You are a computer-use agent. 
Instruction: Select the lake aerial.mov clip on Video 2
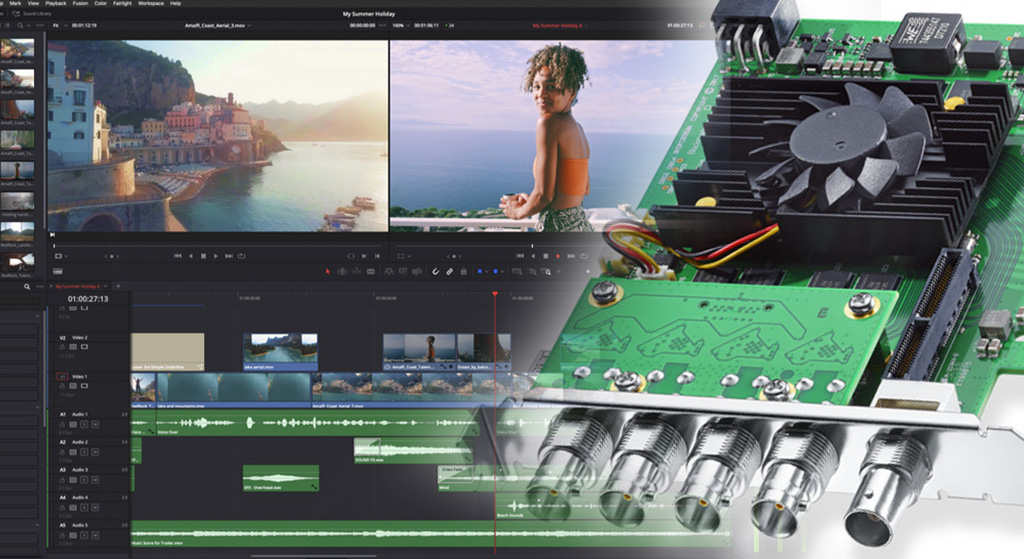[x=281, y=352]
